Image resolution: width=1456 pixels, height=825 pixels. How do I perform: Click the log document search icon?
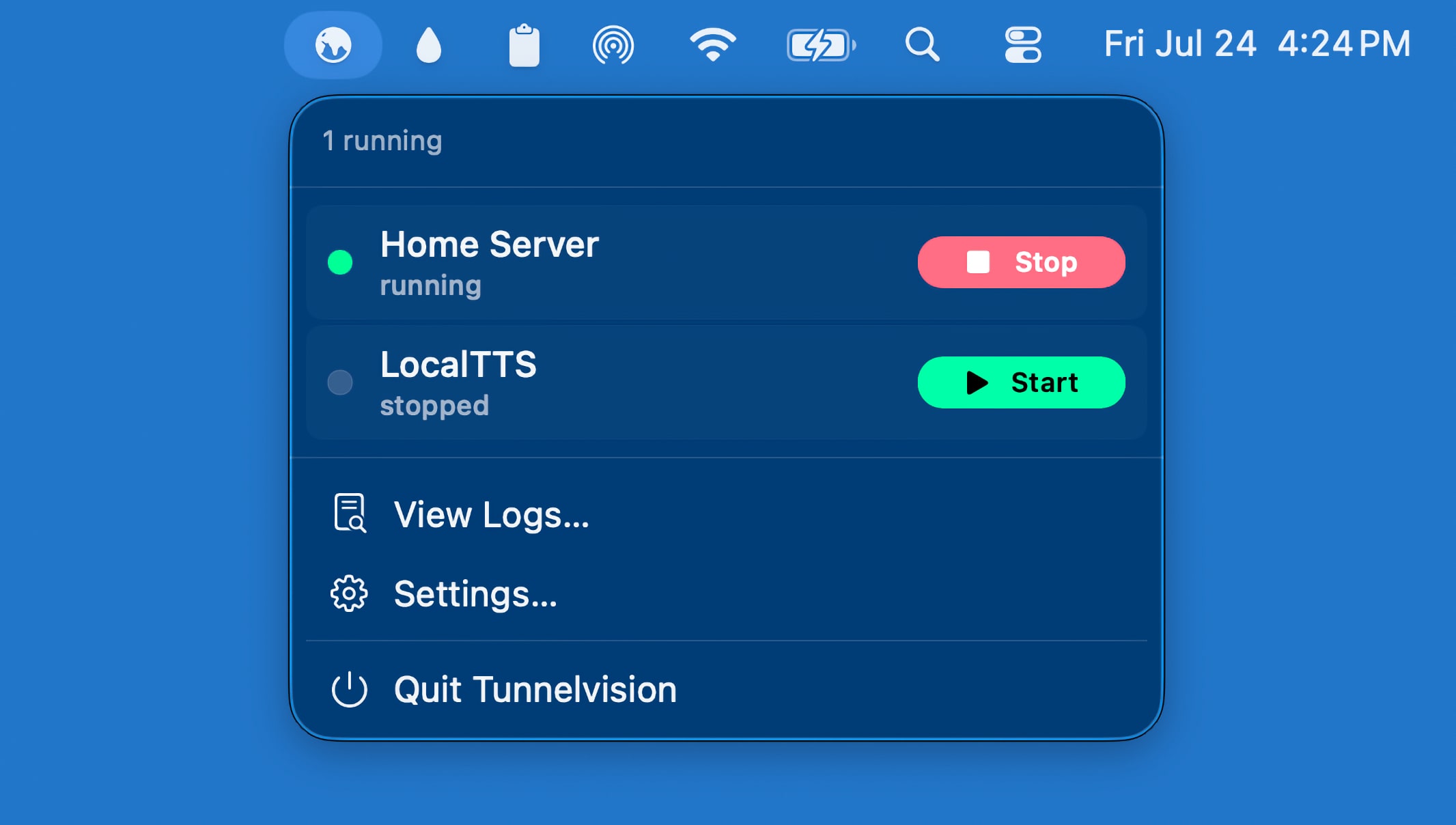point(350,513)
